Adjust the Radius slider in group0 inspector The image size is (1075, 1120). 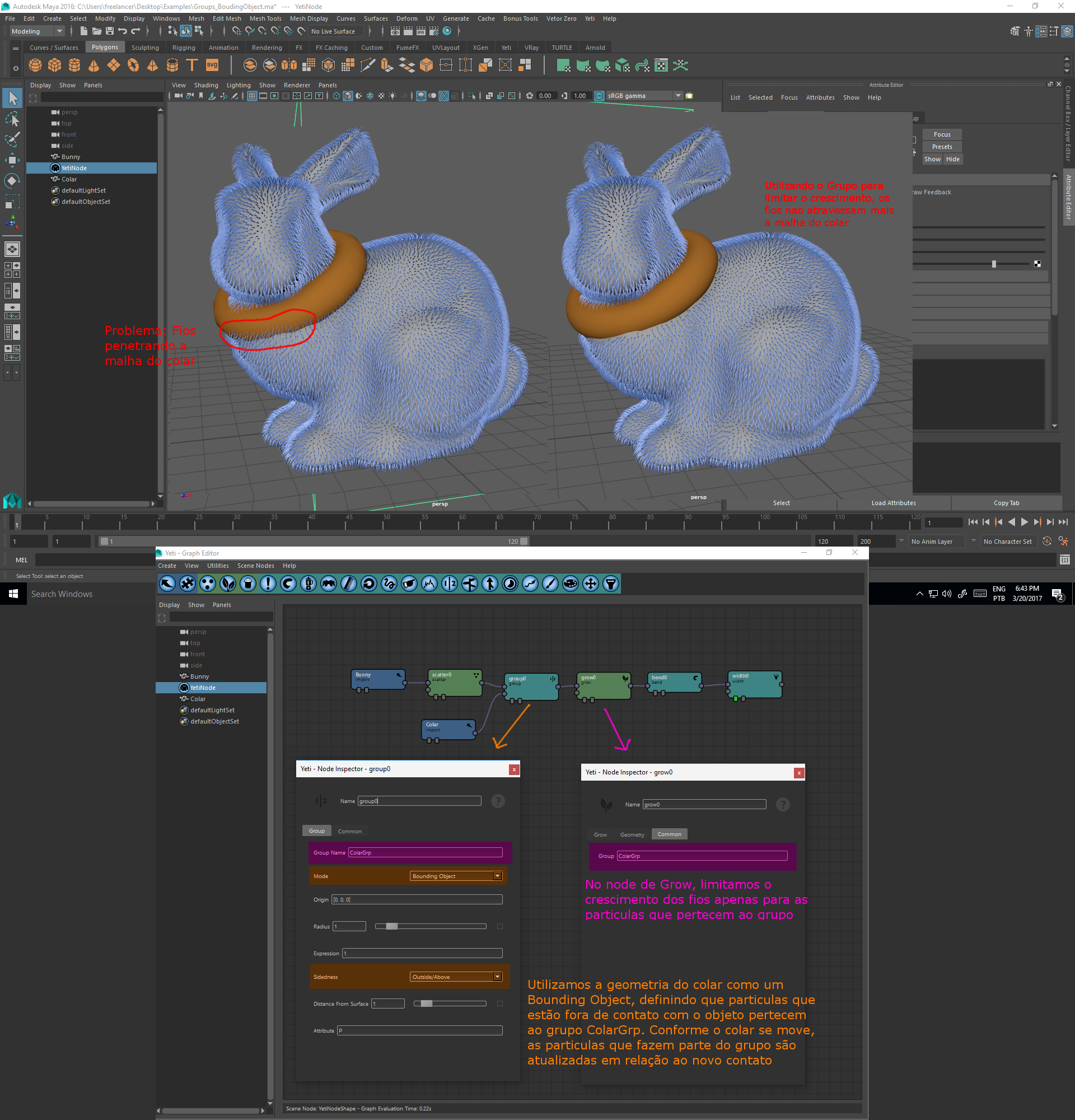click(391, 926)
